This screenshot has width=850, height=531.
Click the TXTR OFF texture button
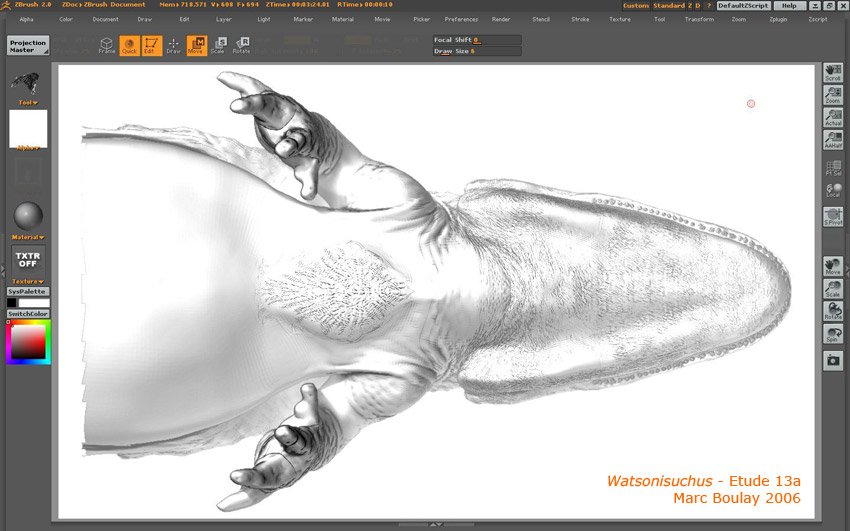tap(28, 260)
